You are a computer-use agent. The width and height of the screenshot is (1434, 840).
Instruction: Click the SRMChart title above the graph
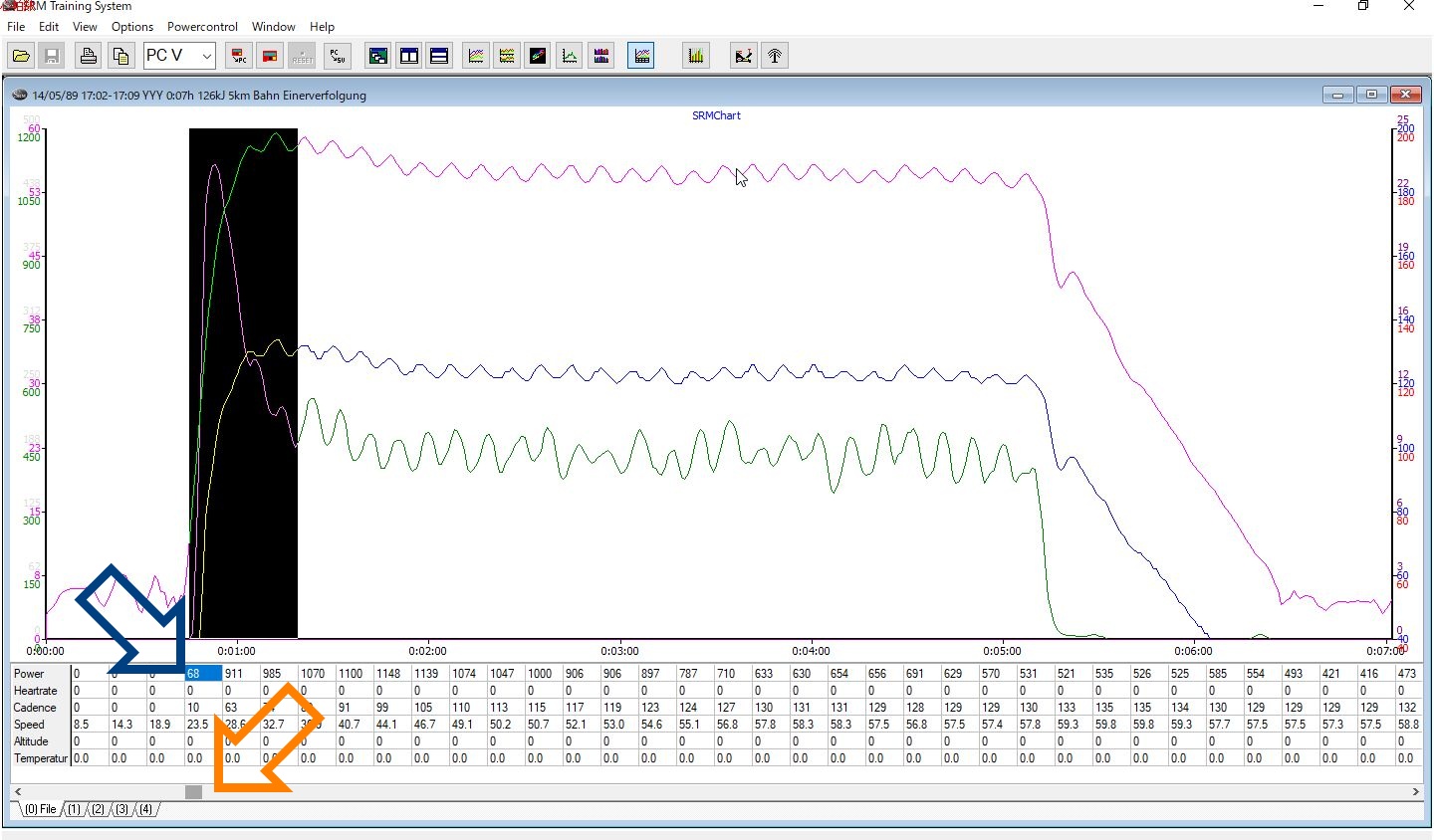[716, 115]
